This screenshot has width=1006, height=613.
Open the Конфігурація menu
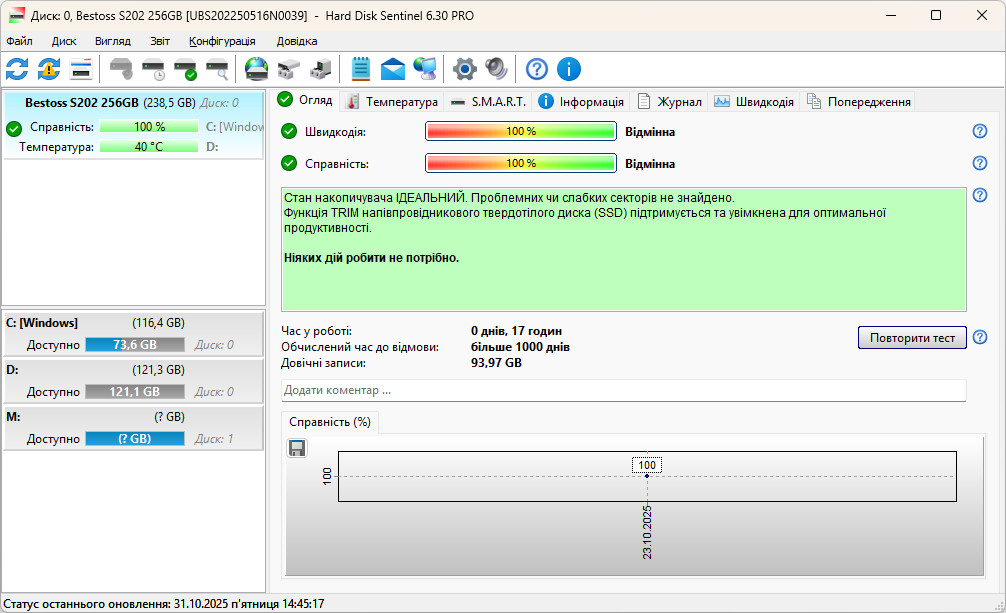[222, 41]
